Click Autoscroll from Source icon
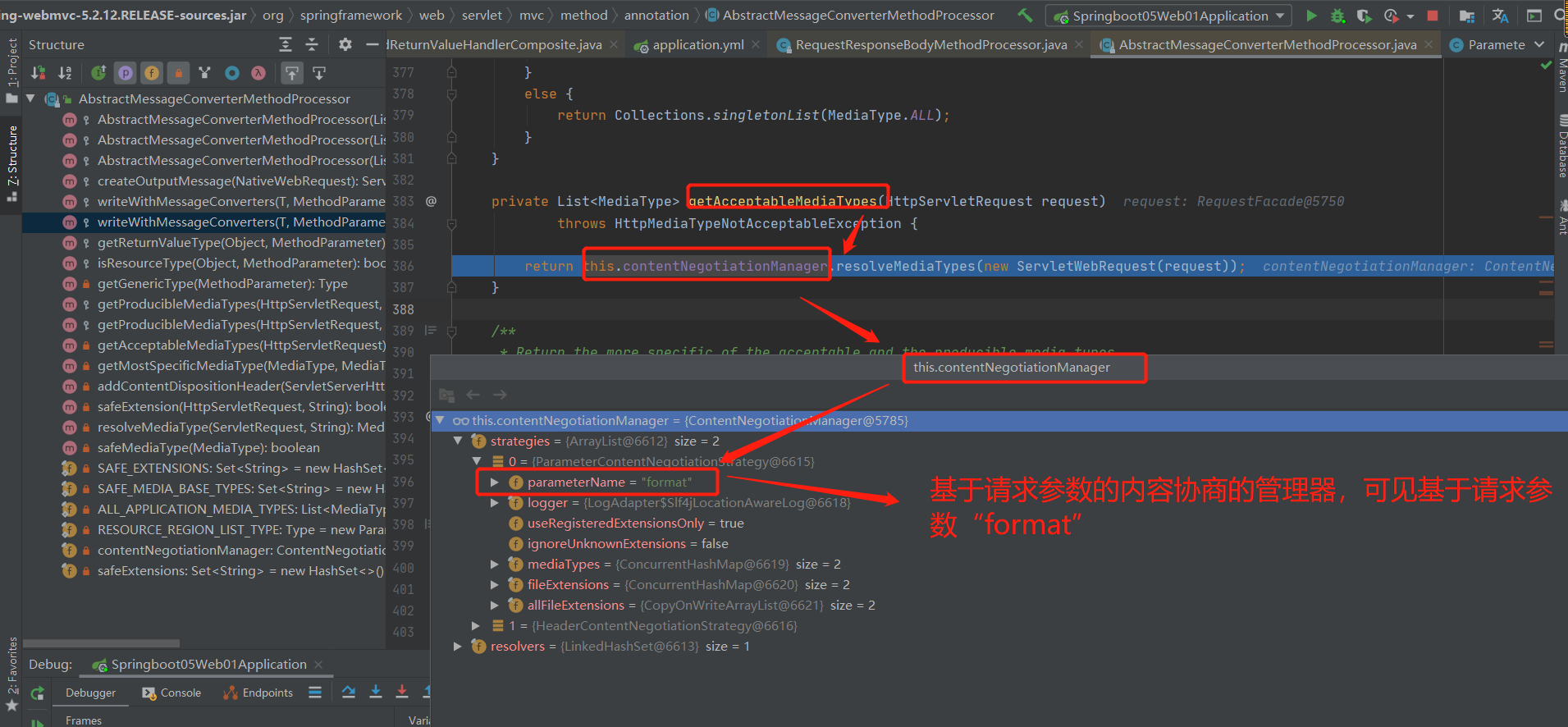 (319, 73)
